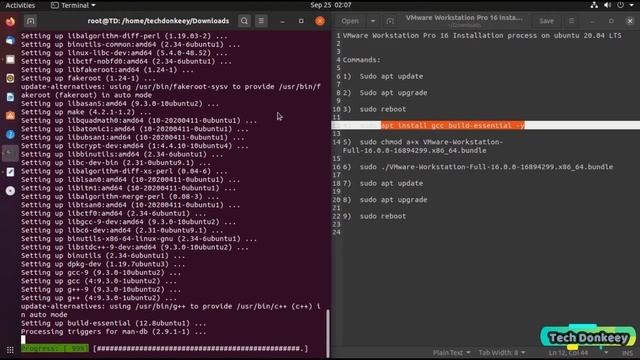The width and height of the screenshot is (640, 360).
Task: Open the Plain Text language dropdown
Action: coord(451,353)
